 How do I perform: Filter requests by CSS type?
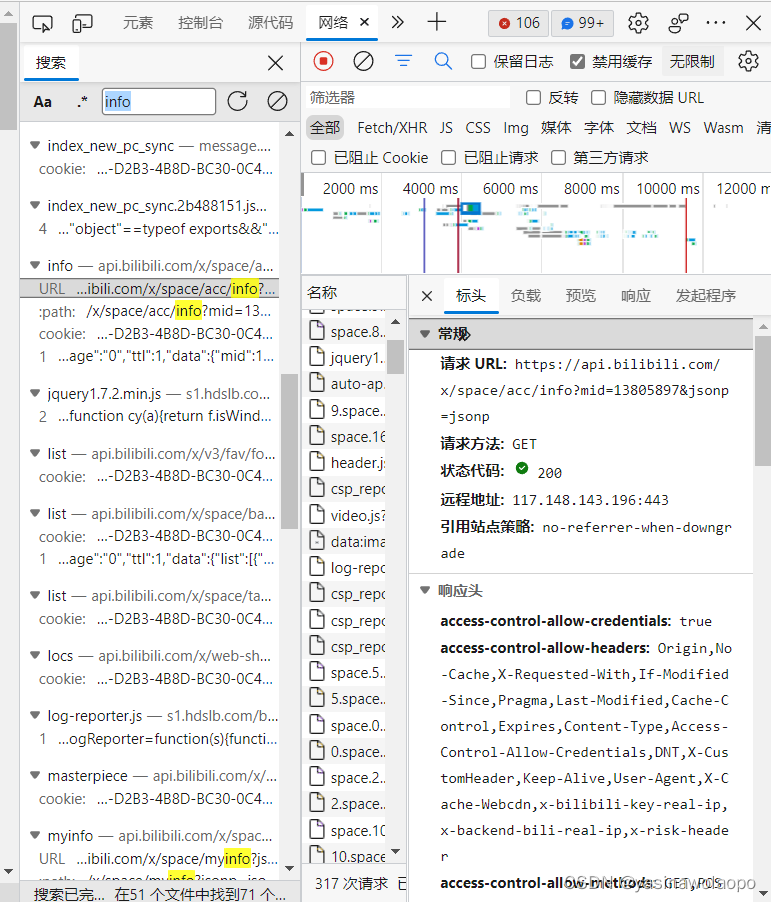478,128
